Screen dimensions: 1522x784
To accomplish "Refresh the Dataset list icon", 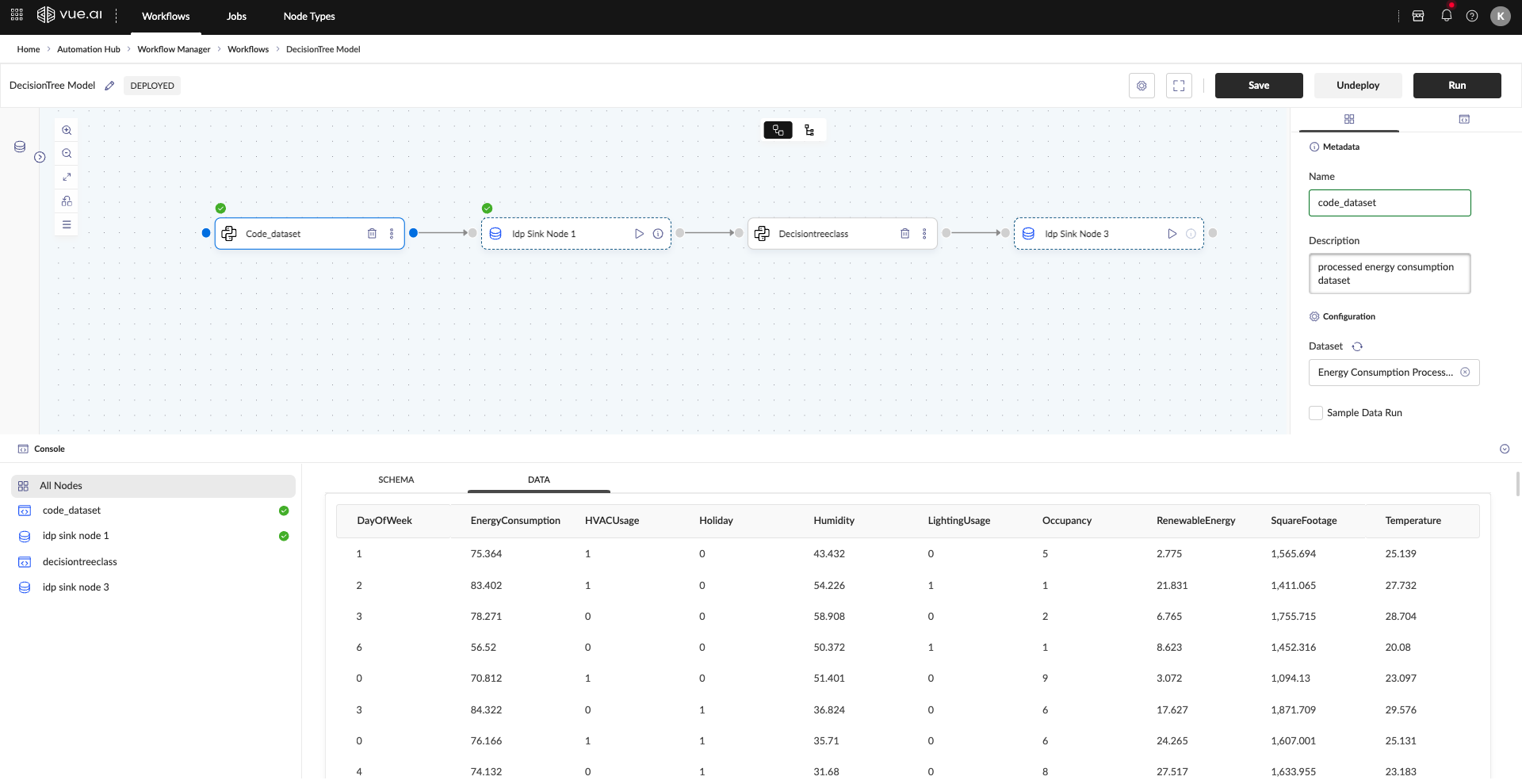I will click(1357, 346).
